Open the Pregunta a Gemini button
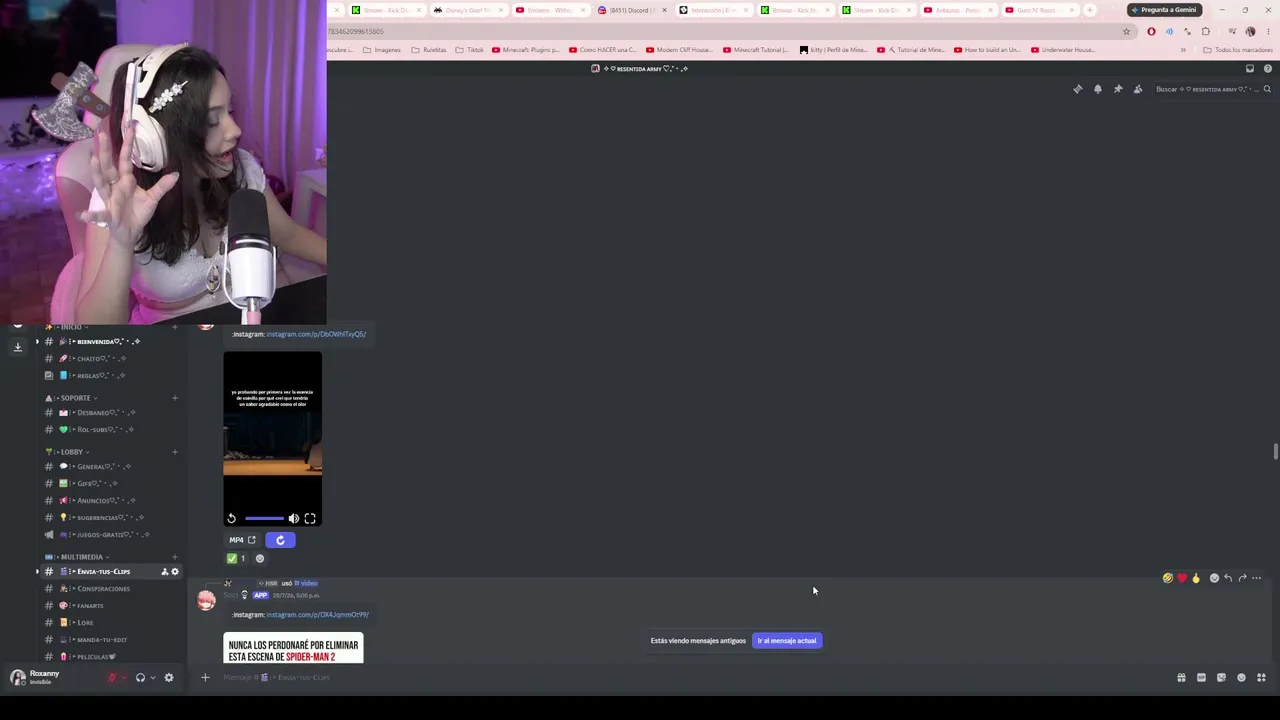Viewport: 1280px width, 720px height. [x=1165, y=10]
